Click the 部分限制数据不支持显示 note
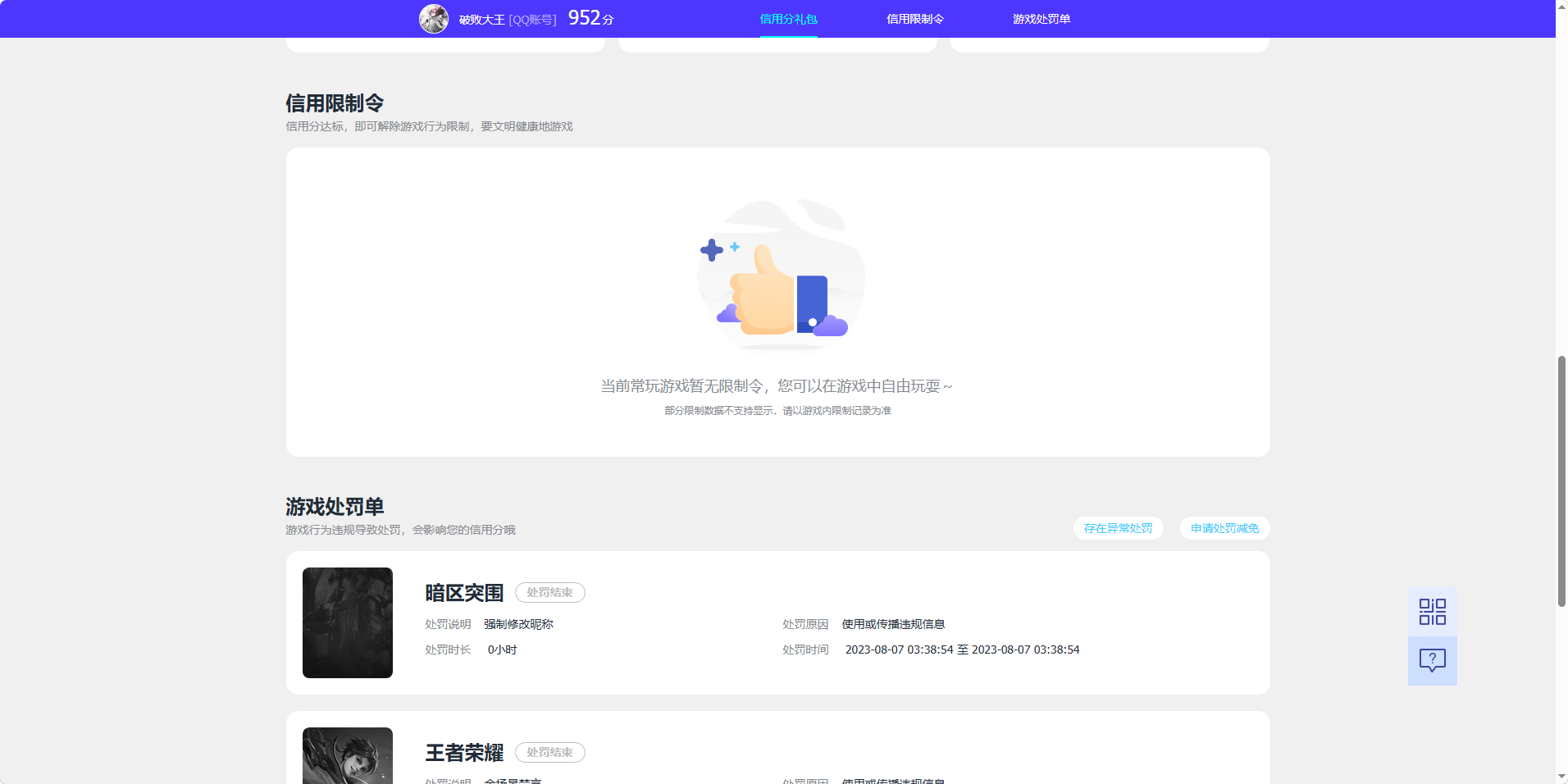Image resolution: width=1568 pixels, height=784 pixels. (777, 410)
